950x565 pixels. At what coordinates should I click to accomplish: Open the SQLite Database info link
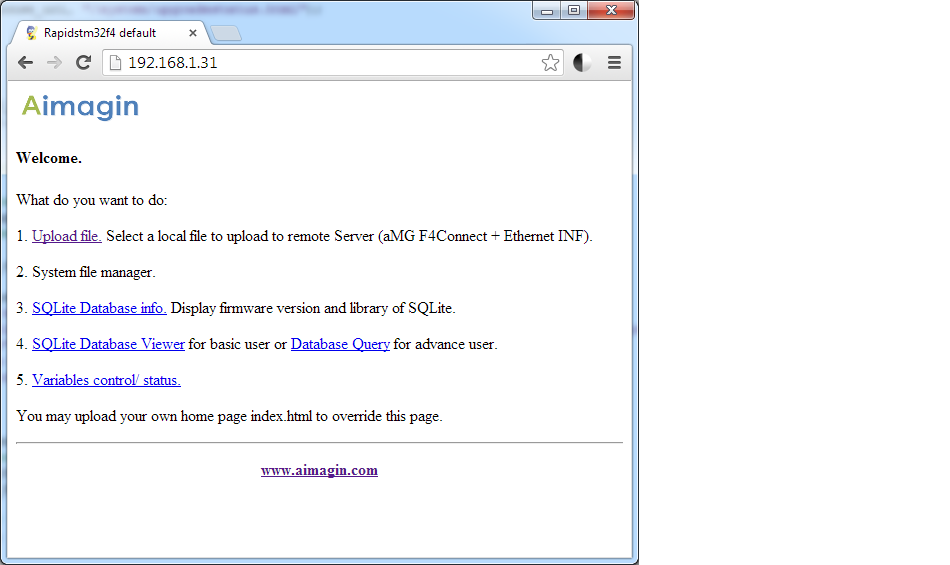click(99, 308)
